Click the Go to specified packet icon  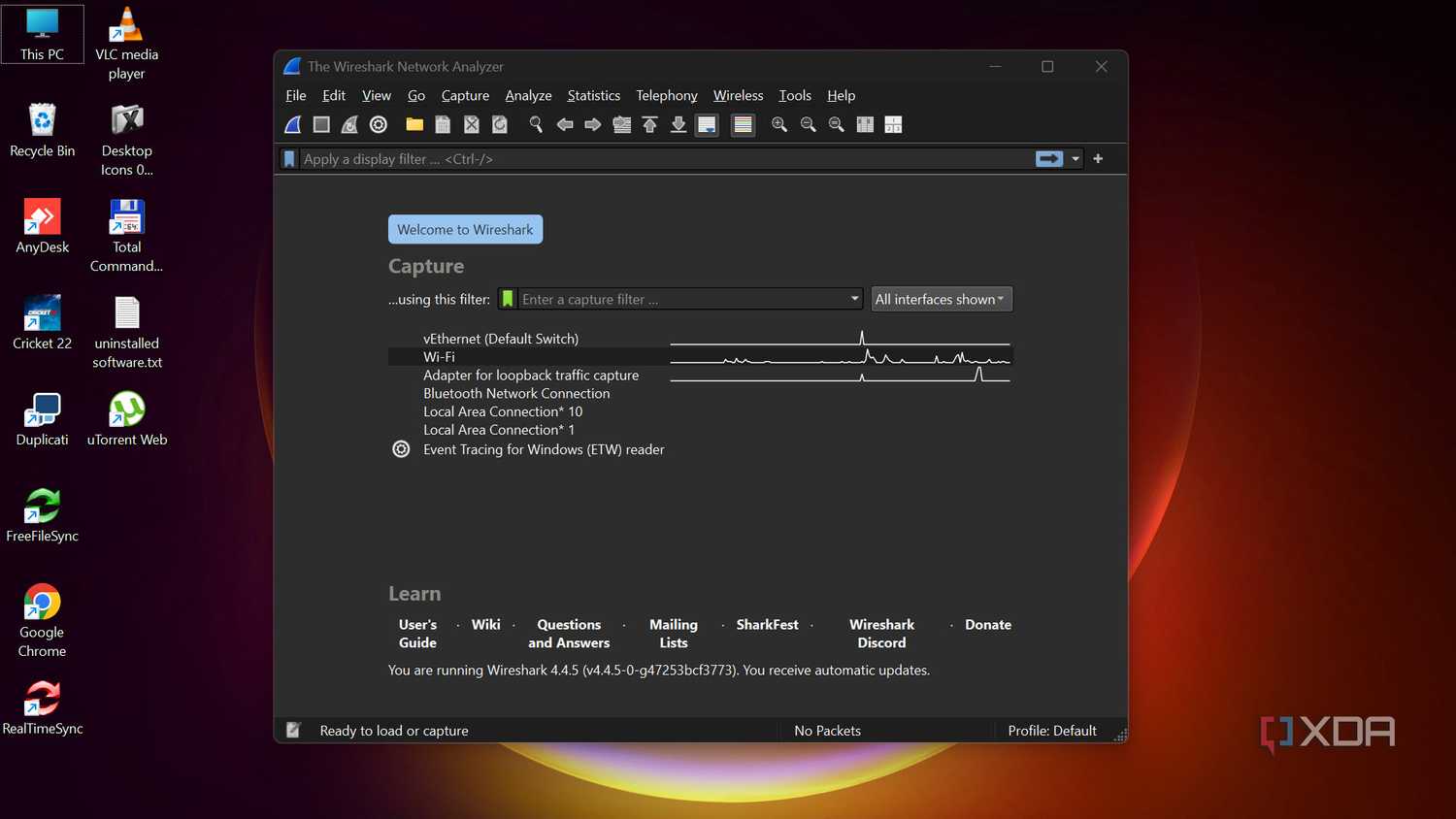point(622,124)
